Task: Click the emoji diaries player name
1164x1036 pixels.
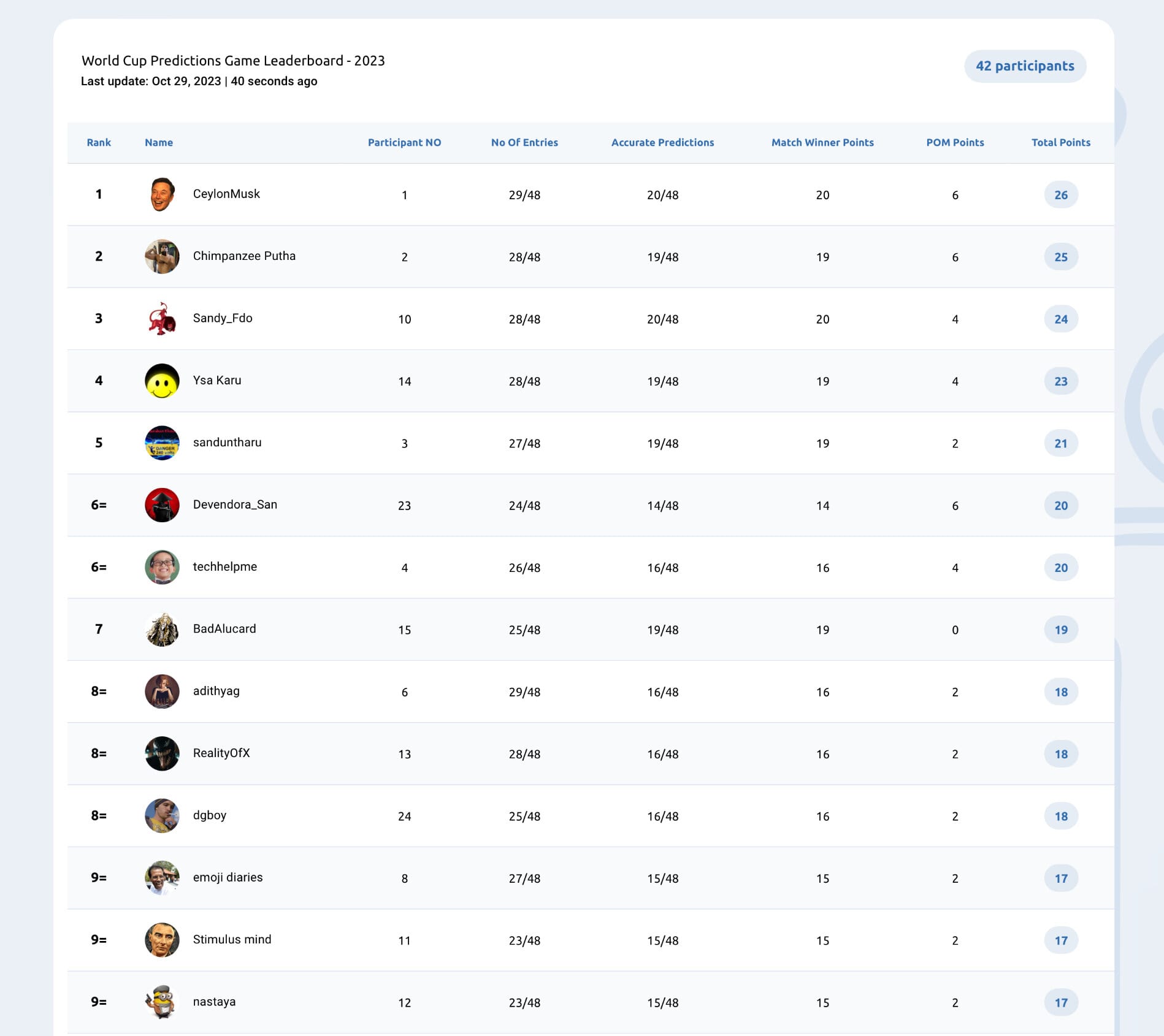Action: (228, 877)
